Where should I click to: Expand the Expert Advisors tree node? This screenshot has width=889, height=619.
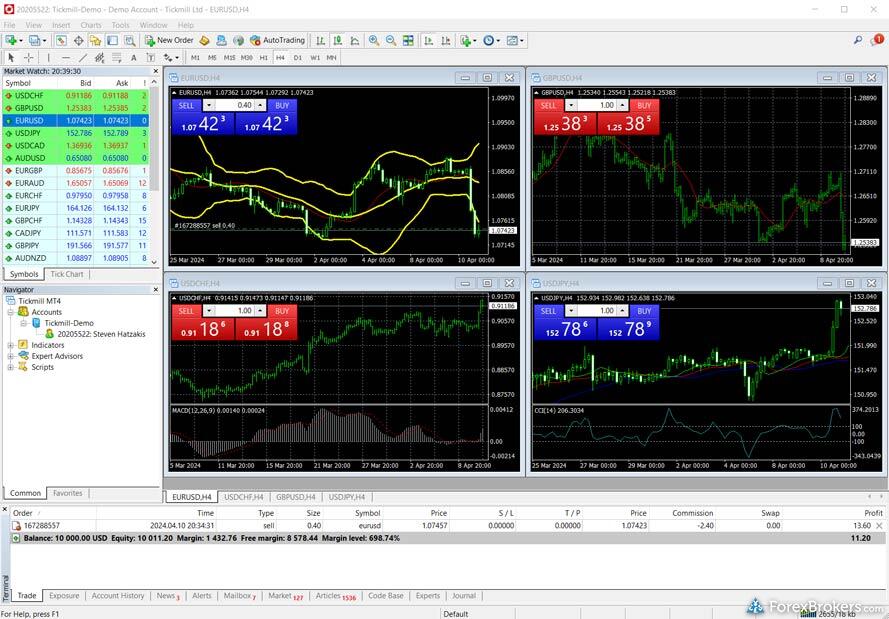point(10,356)
